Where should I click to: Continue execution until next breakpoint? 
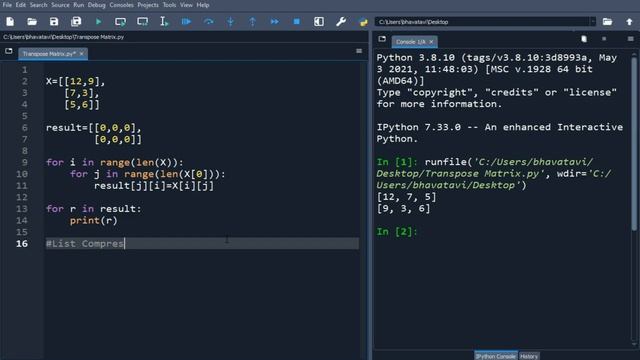(275, 22)
